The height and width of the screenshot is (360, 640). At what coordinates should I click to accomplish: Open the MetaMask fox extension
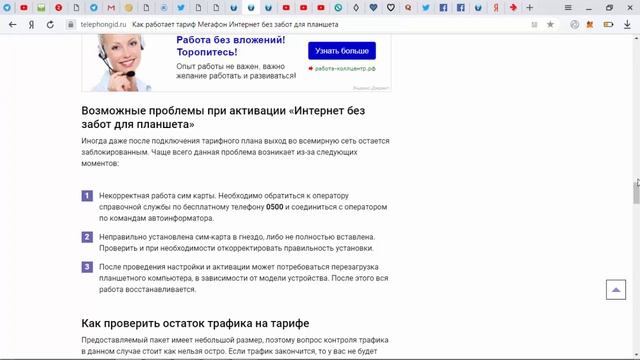(x=590, y=24)
